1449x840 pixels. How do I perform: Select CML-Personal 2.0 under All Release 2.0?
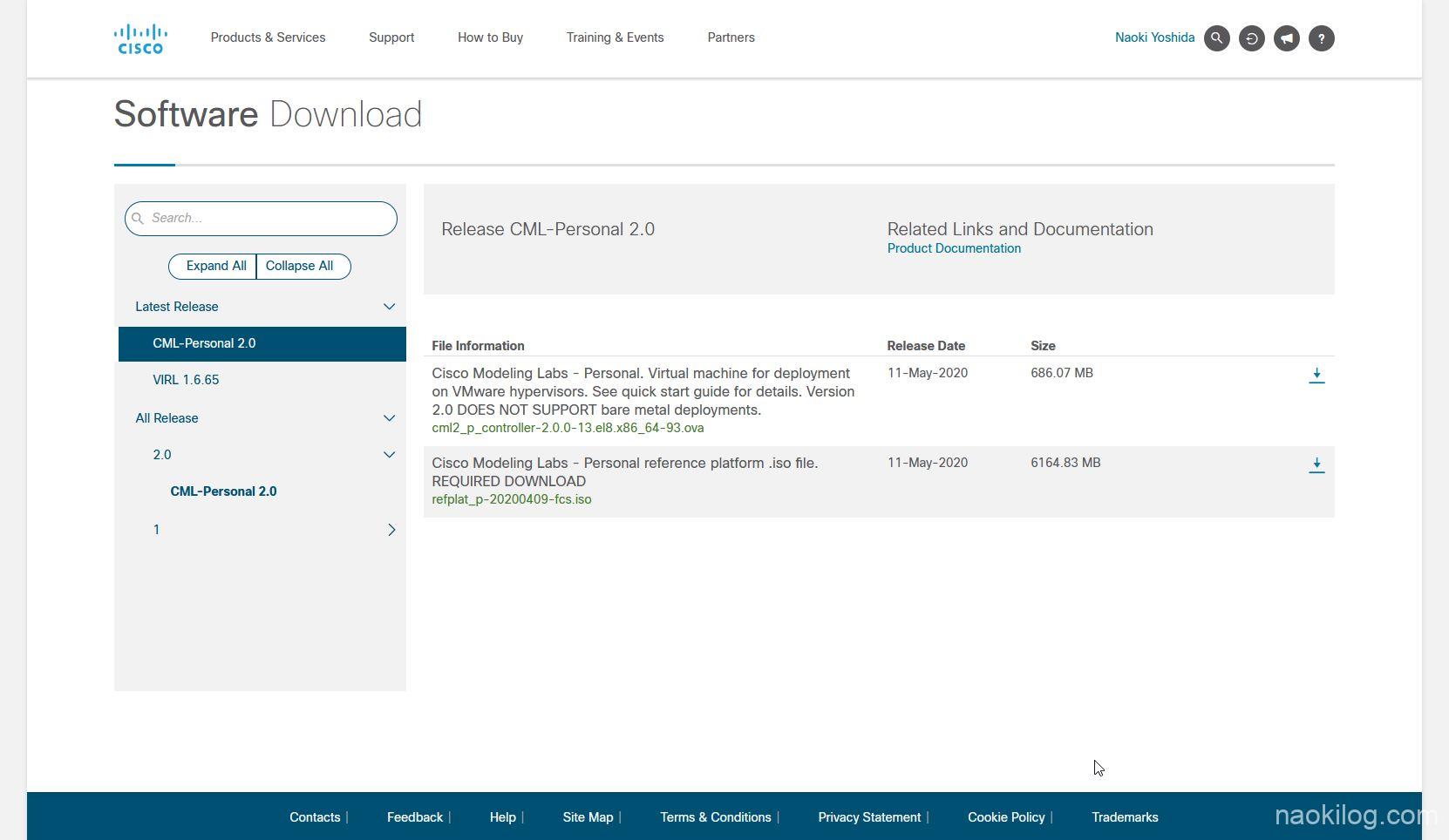pos(223,491)
